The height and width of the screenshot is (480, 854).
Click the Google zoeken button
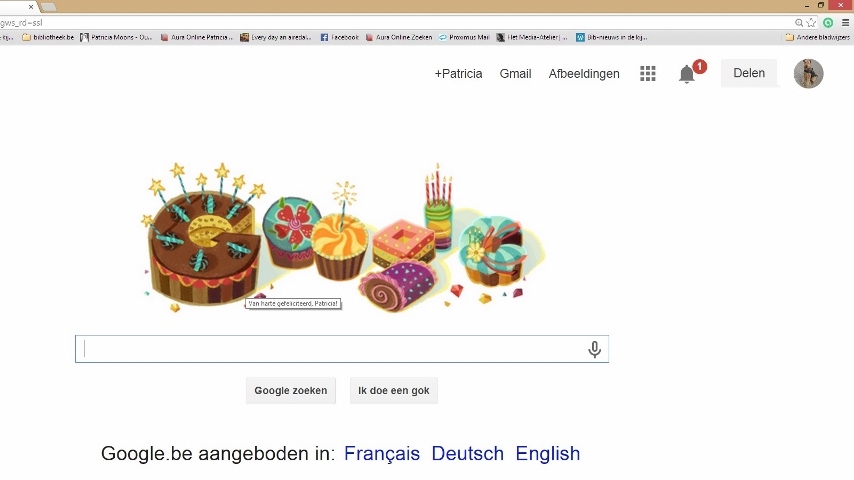click(291, 391)
